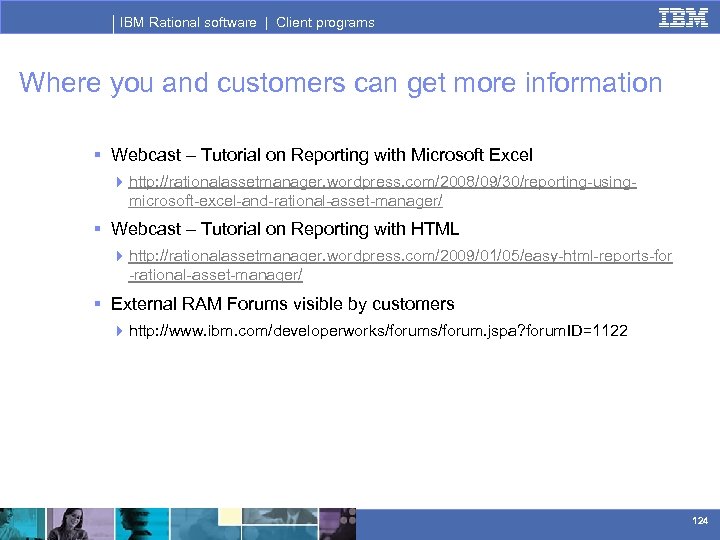Click 'Webcast – Tutorial on Reporting with HTML'
This screenshot has height=540, width=720.
(x=285, y=229)
